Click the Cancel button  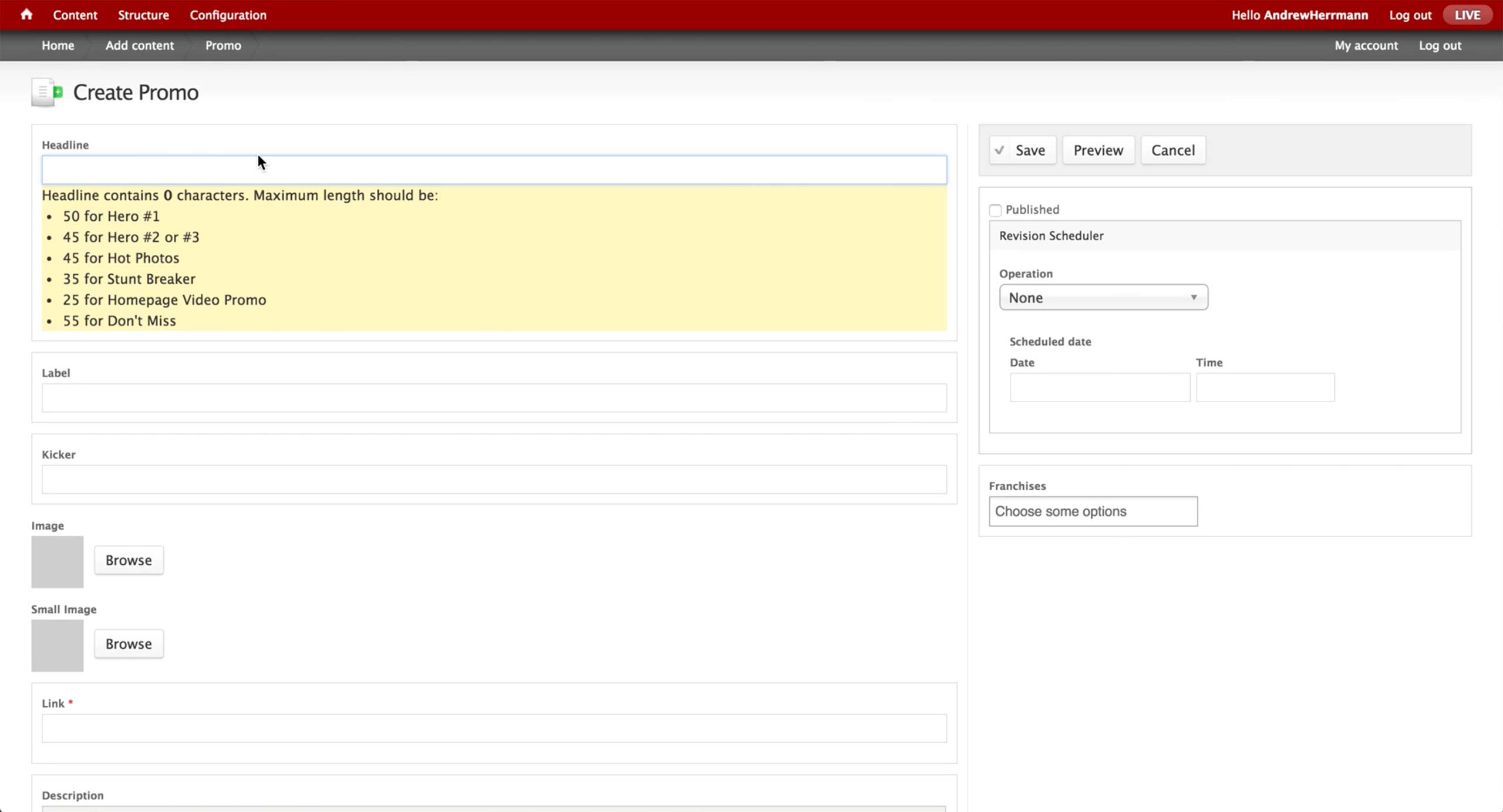point(1172,150)
